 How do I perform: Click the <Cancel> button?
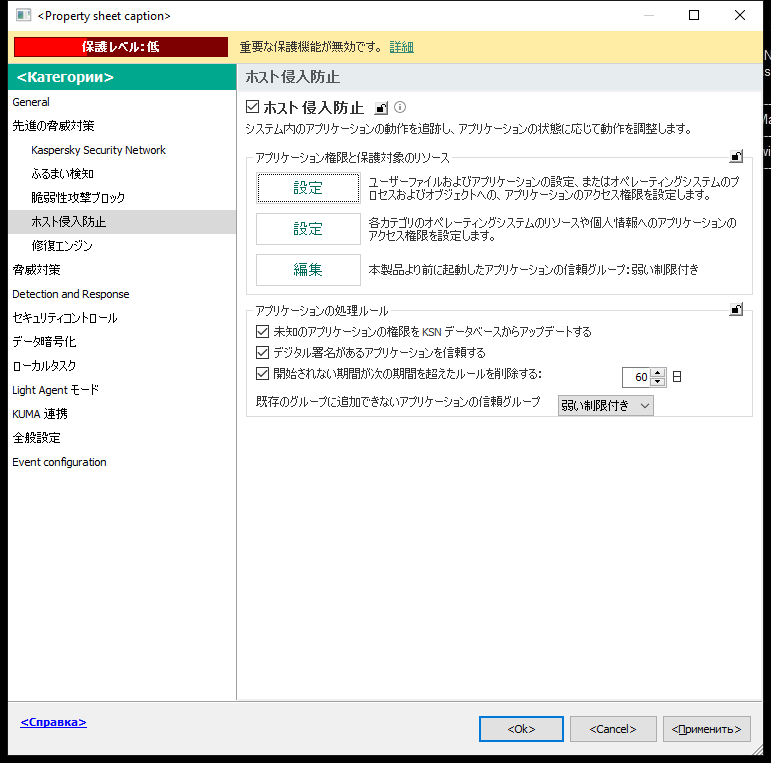click(613, 729)
